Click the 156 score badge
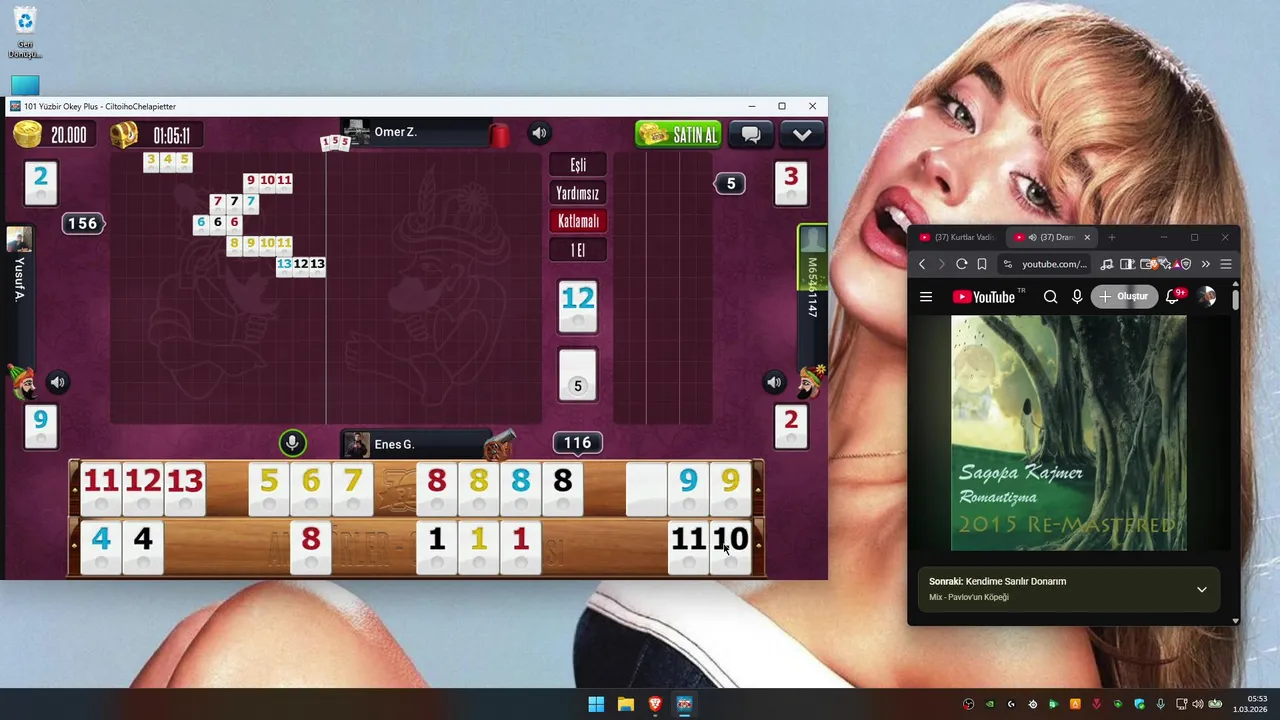Screen dimensions: 1280x720 click(82, 224)
